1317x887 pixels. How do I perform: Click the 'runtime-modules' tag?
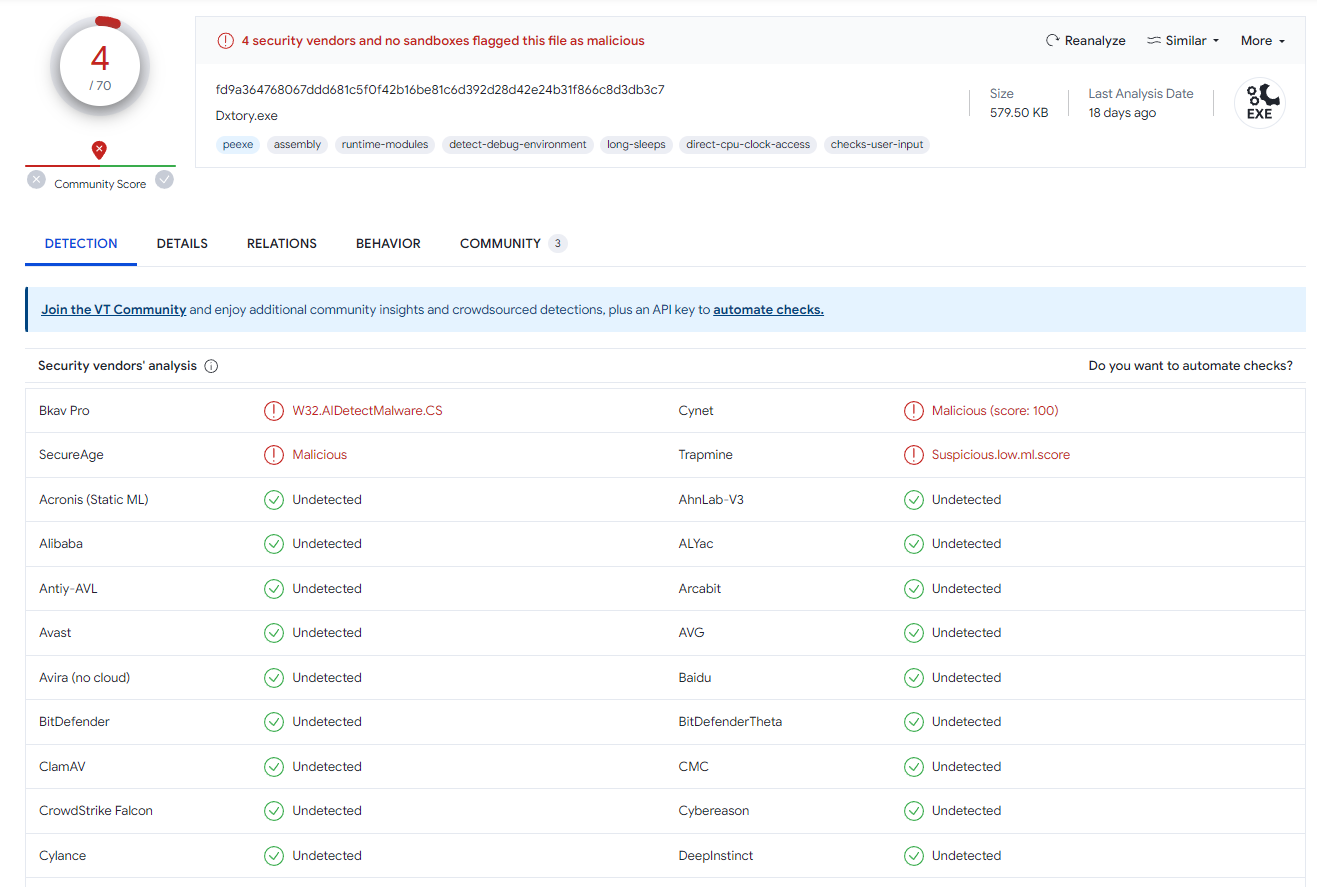(385, 145)
